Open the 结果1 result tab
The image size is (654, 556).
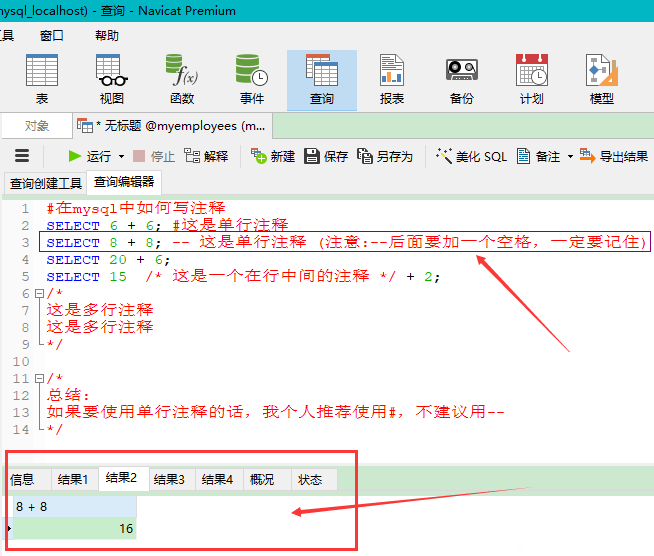click(73, 479)
